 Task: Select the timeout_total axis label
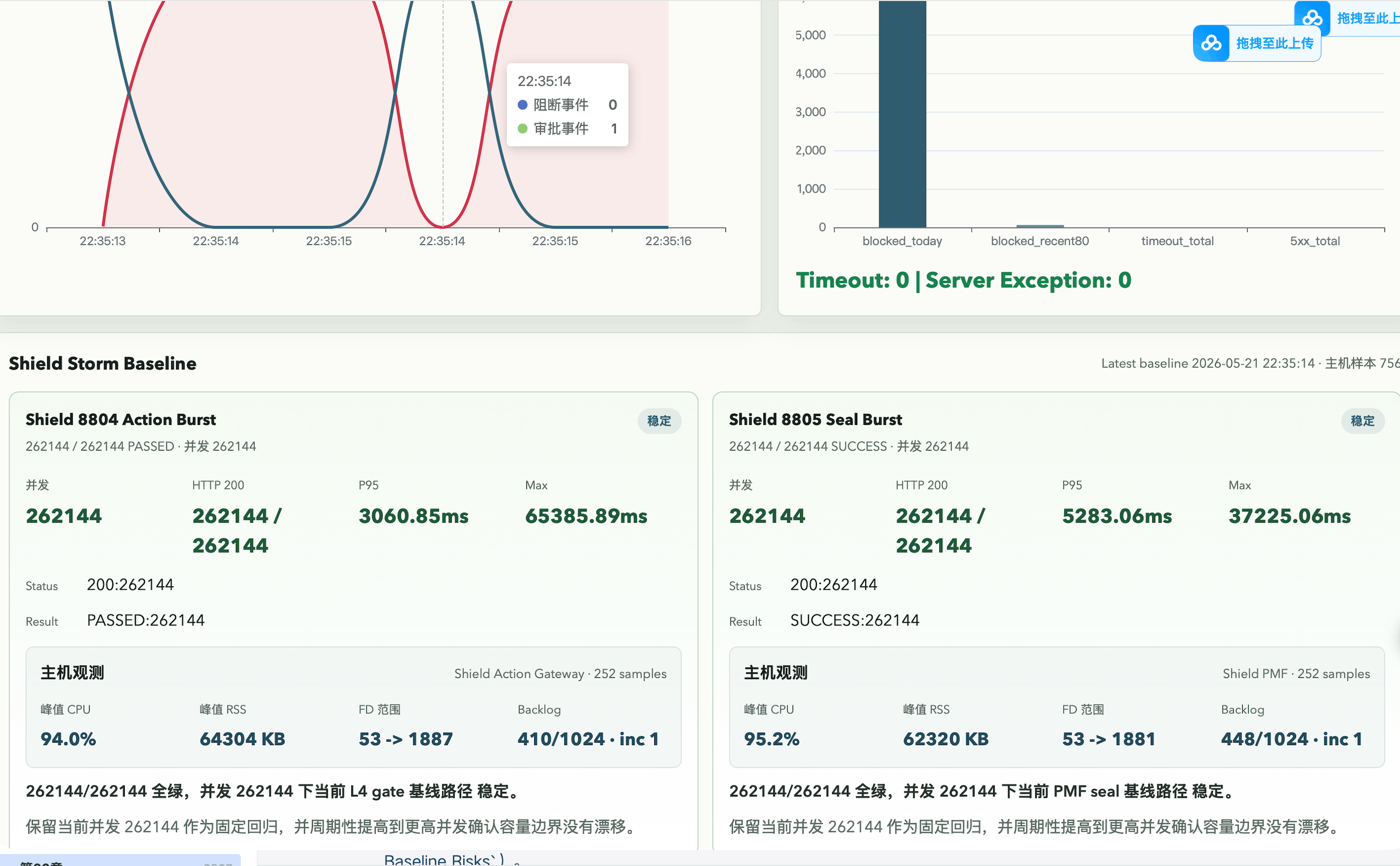(1177, 241)
